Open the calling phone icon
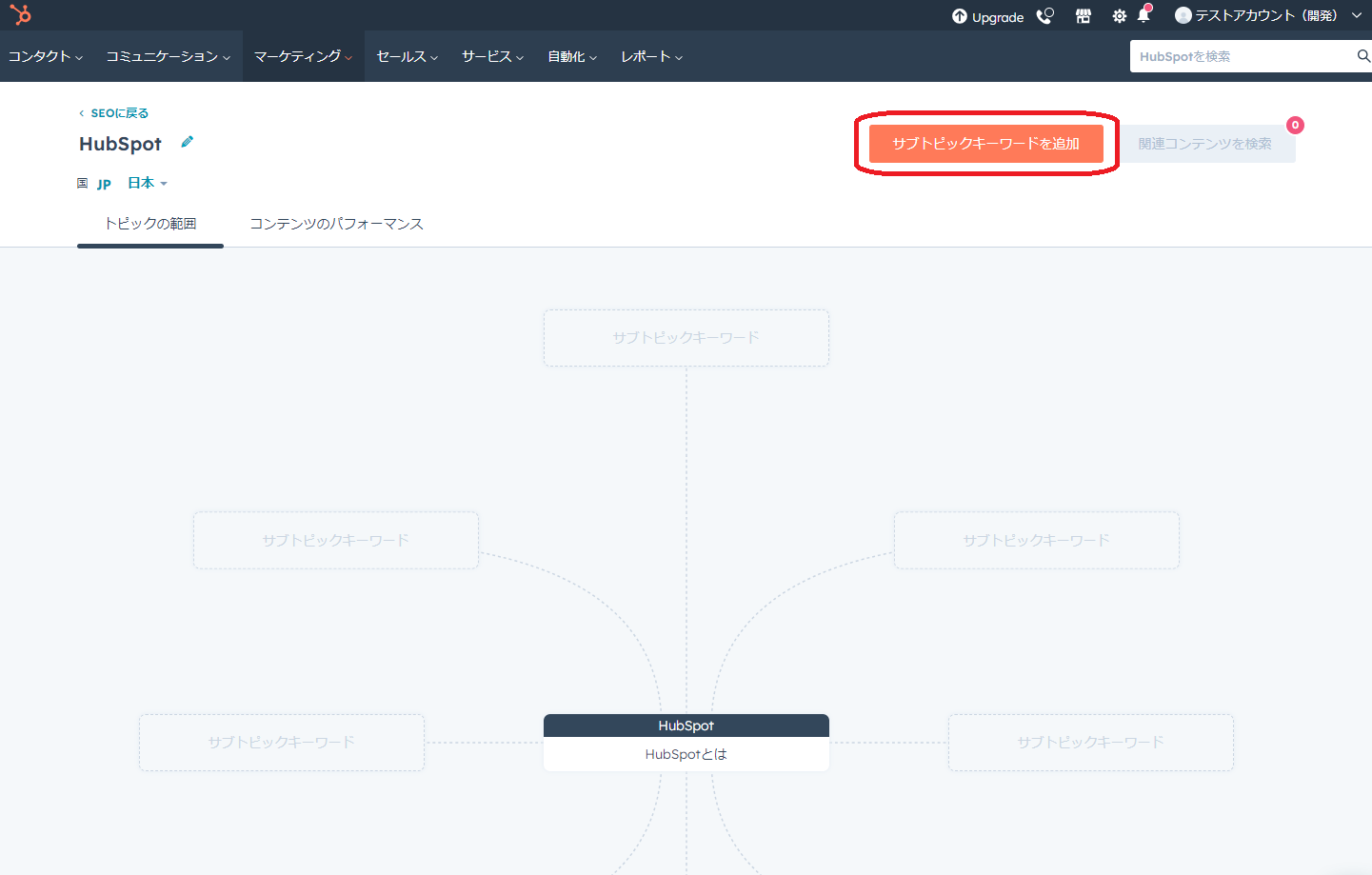 click(x=1045, y=16)
